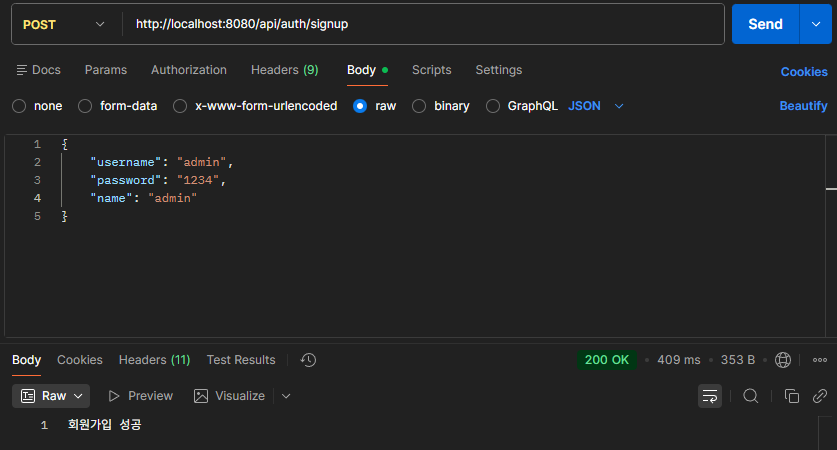Click the Visualize button
837x450 pixels.
pos(230,396)
